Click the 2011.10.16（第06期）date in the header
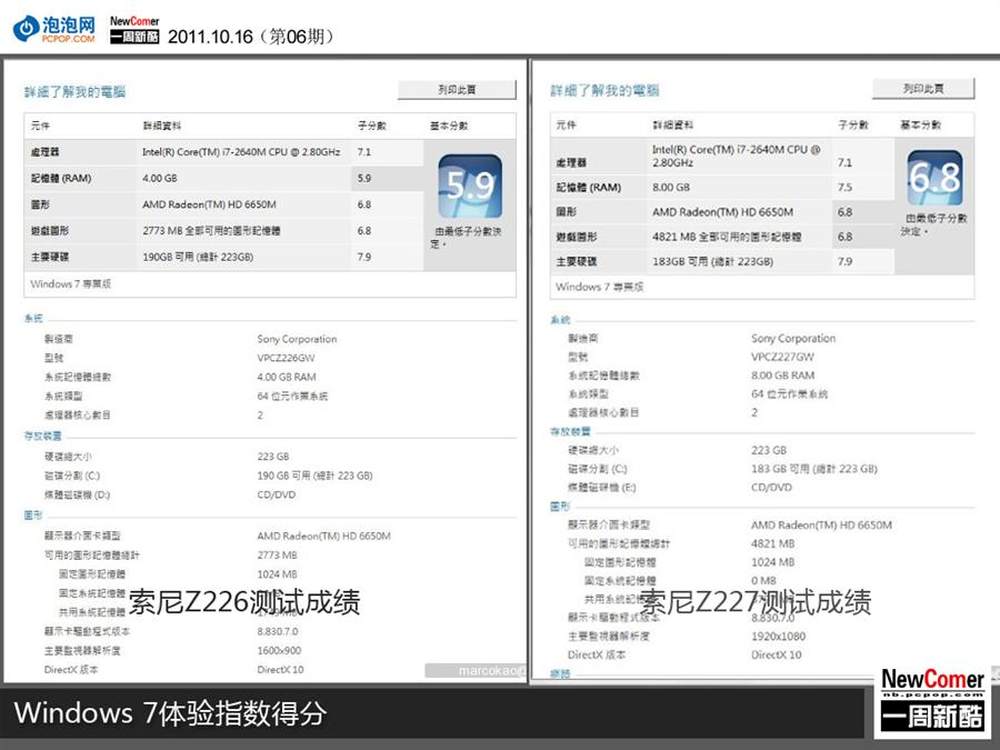Image resolution: width=1000 pixels, height=750 pixels. [x=251, y=36]
